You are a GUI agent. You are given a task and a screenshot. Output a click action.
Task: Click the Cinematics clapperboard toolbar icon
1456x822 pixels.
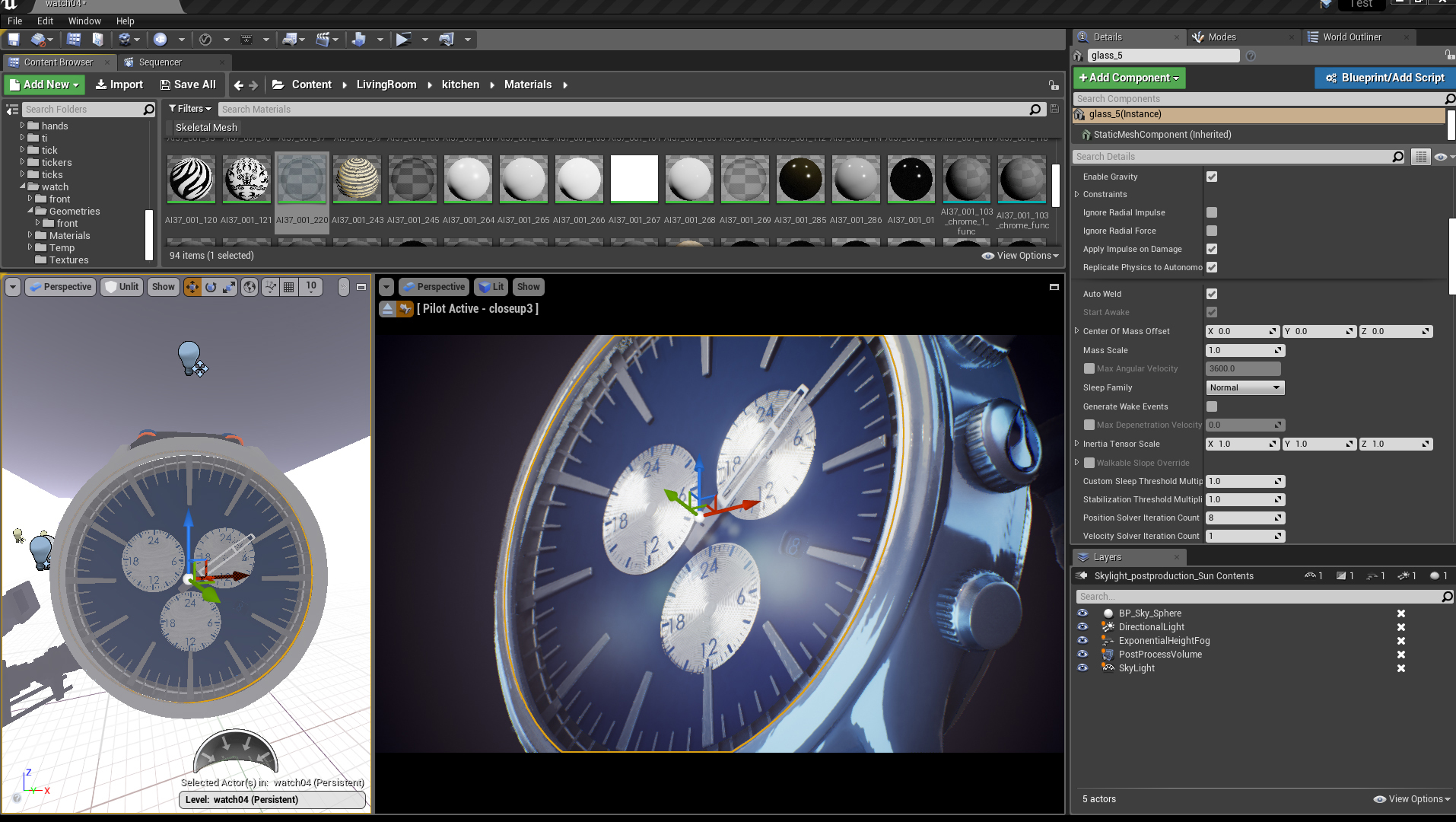coord(323,40)
